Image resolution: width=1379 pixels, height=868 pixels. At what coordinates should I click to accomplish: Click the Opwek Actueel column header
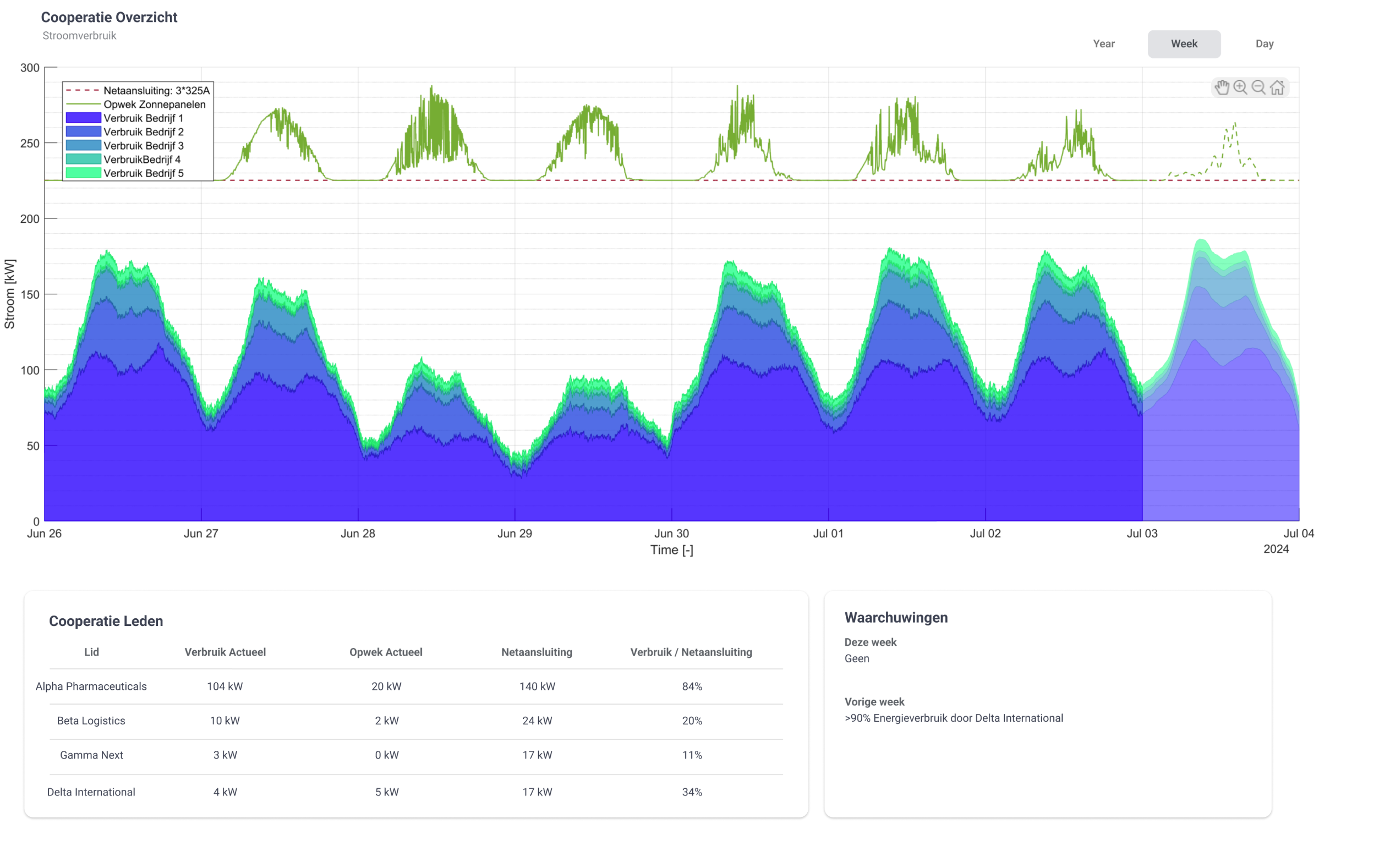click(385, 652)
